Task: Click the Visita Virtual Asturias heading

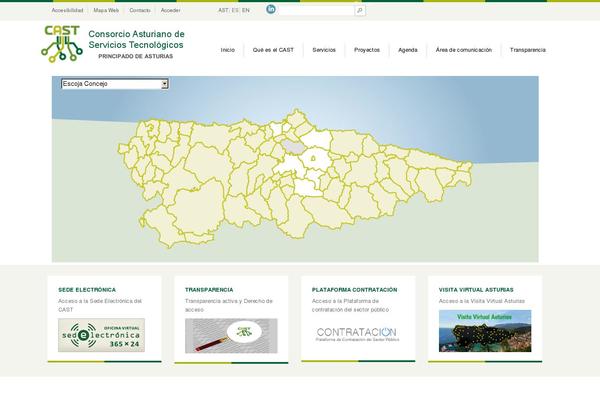Action: [x=476, y=290]
